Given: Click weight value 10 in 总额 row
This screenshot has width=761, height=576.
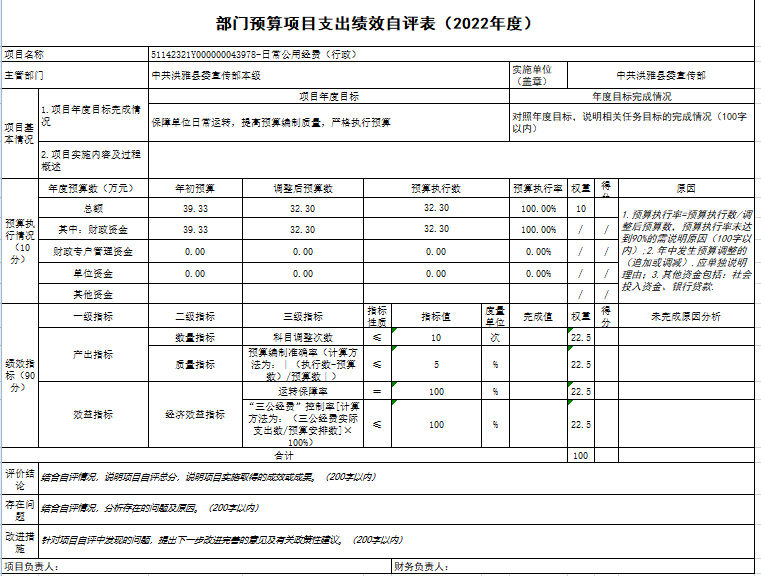Looking at the screenshot, I should [581, 208].
